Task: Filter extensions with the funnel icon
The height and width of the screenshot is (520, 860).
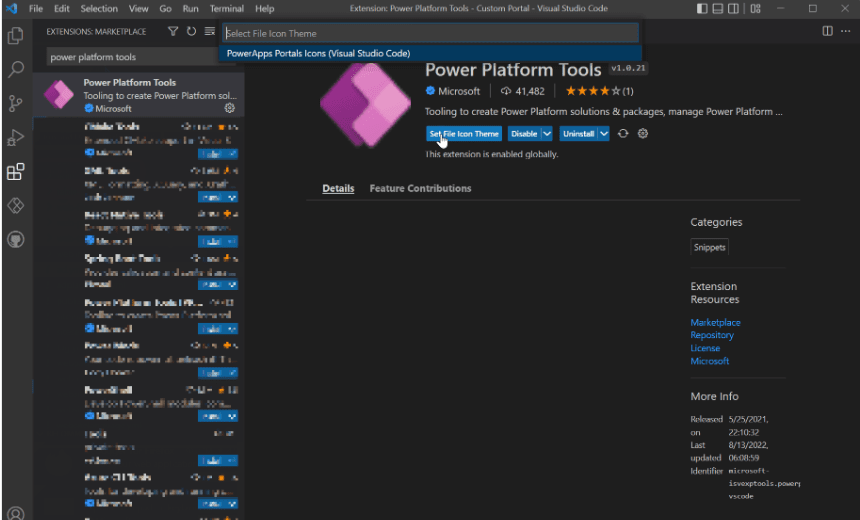Action: pos(173,31)
